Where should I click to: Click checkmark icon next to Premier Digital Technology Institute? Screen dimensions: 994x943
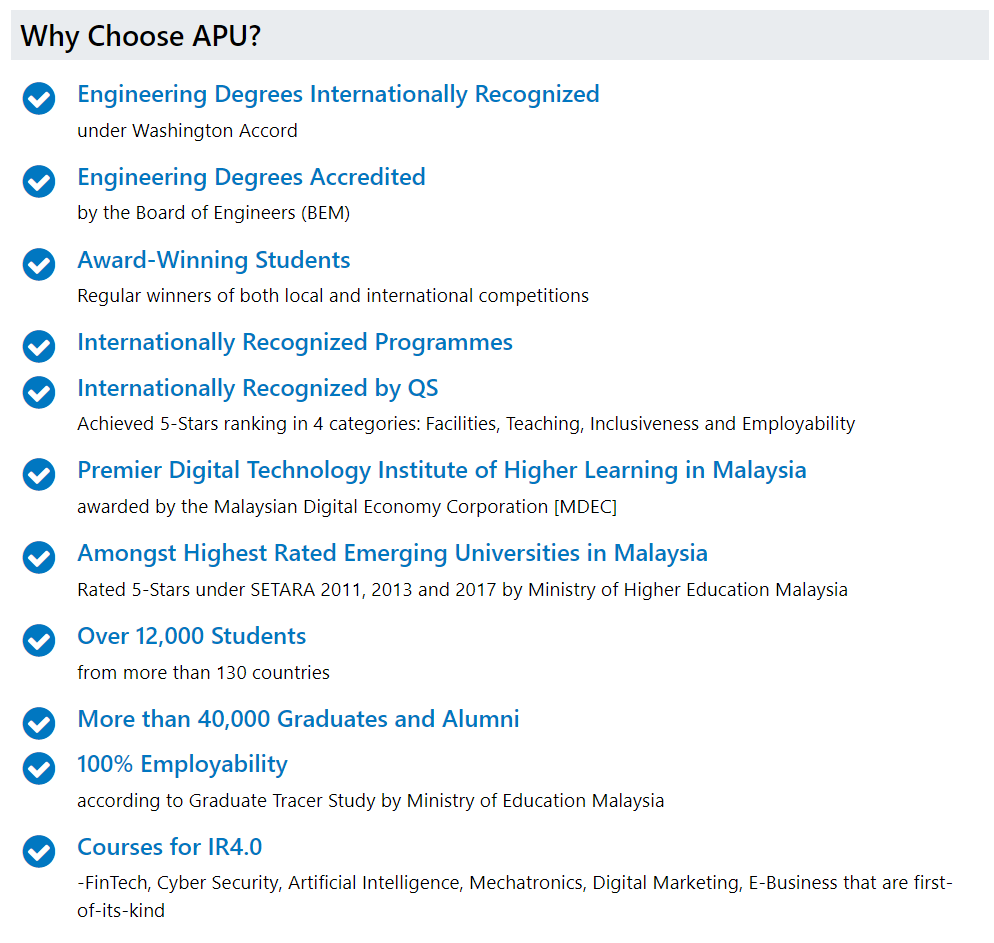(x=39, y=474)
